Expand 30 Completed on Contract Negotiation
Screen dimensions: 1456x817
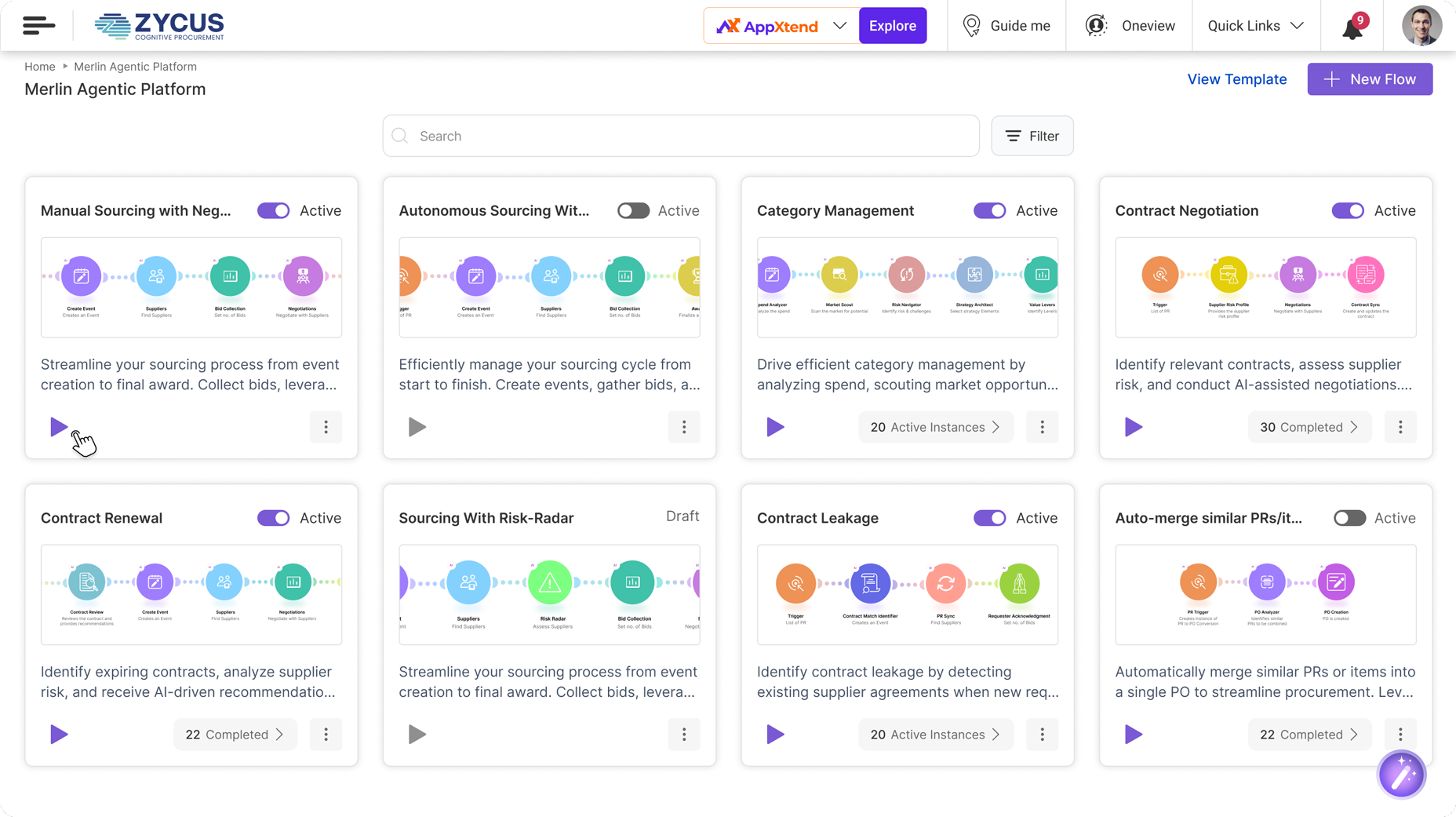(x=1309, y=427)
